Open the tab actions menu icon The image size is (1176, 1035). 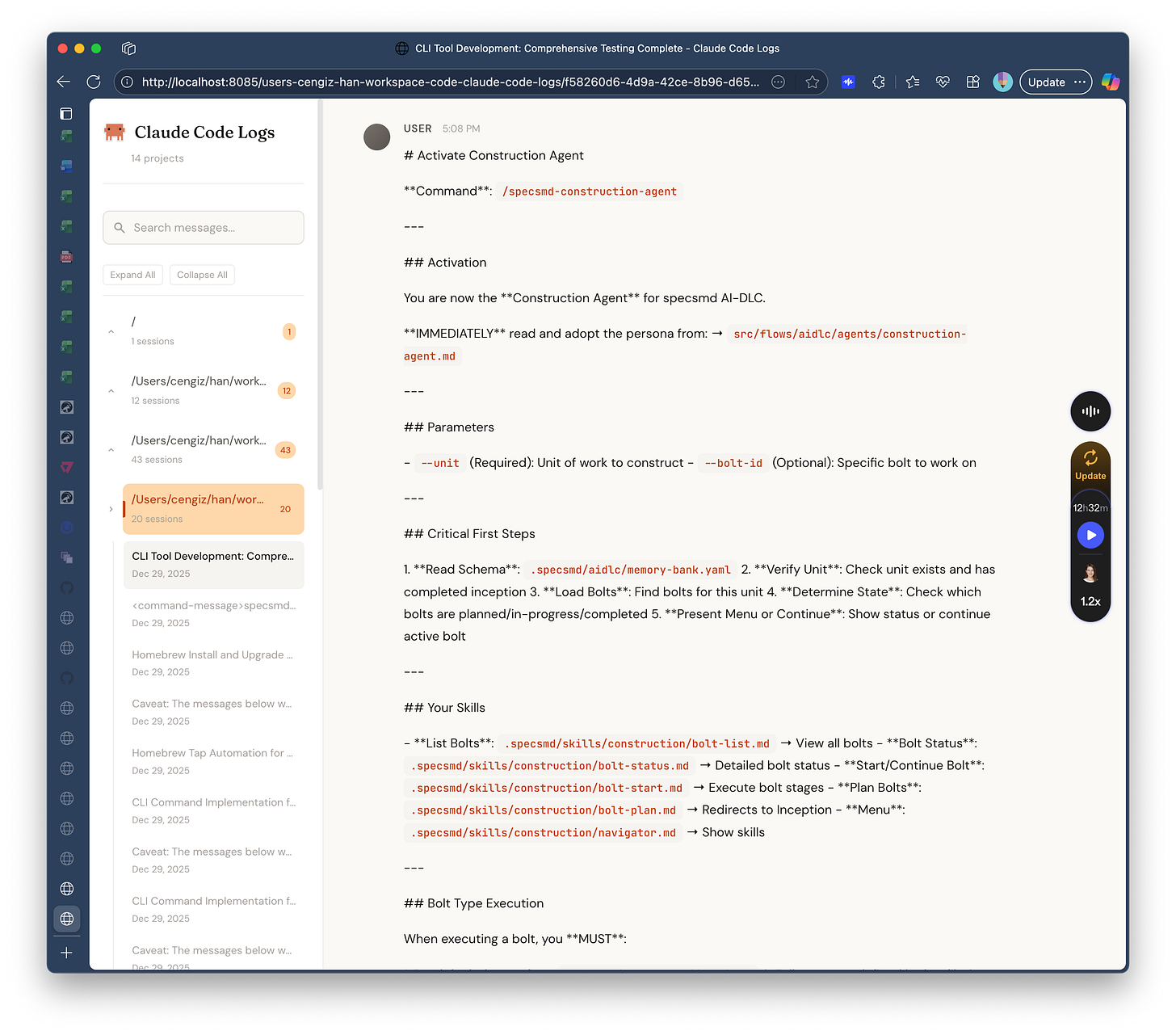(x=128, y=48)
